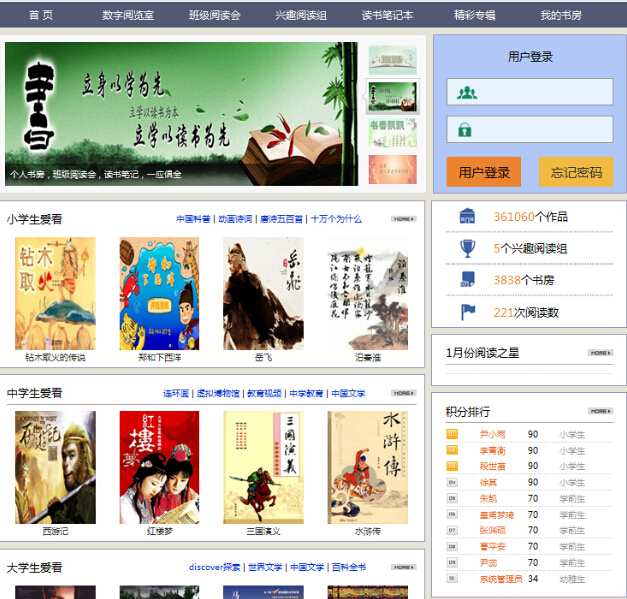Open the 读书笔记本 menu

click(x=387, y=15)
